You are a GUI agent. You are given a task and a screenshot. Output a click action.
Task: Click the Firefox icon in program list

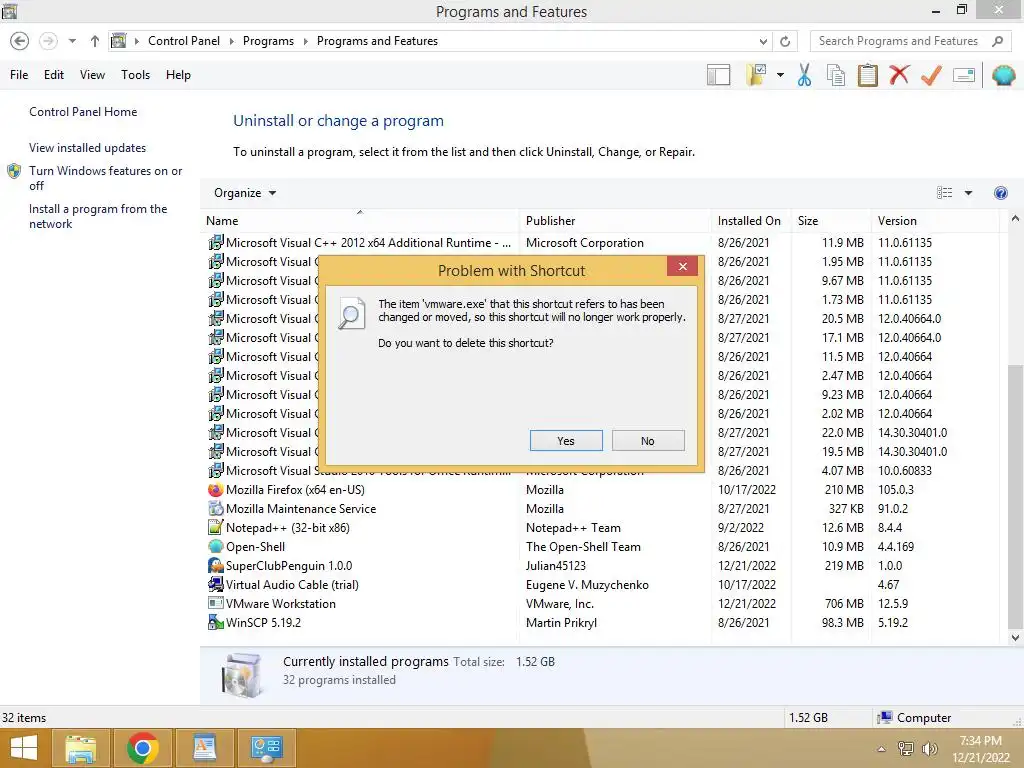point(216,490)
